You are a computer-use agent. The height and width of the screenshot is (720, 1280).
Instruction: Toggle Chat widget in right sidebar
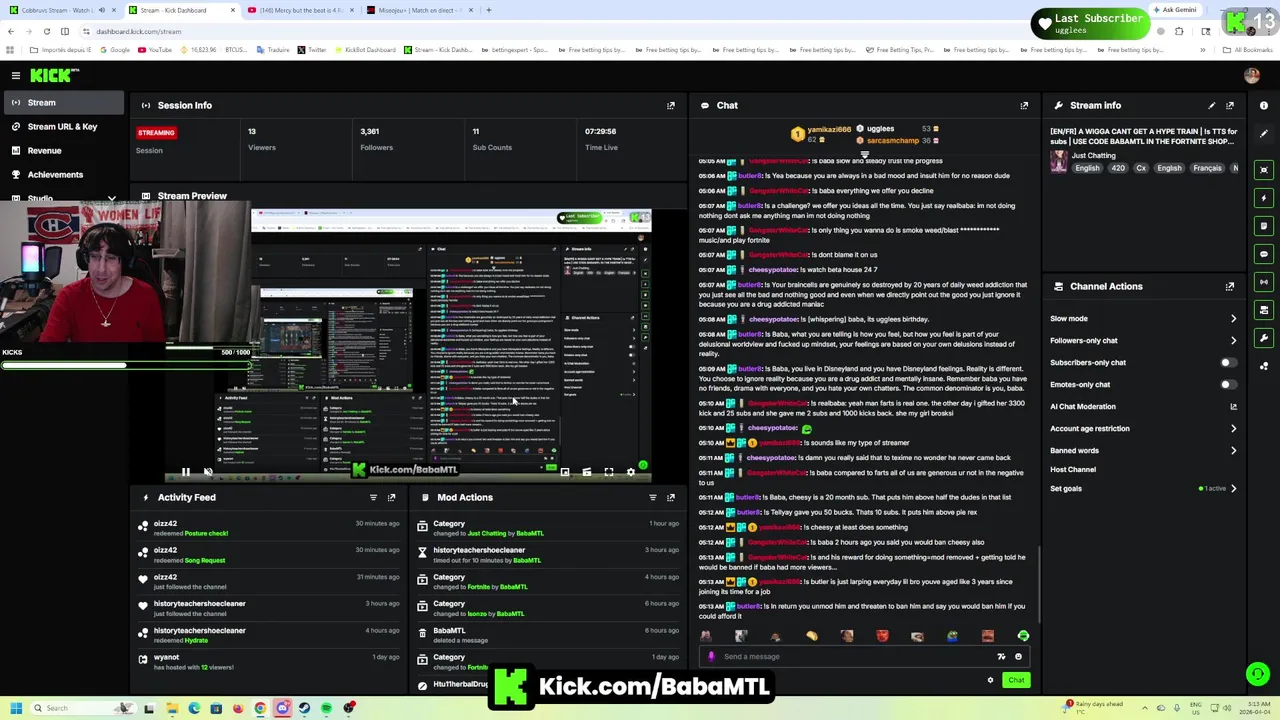click(x=1264, y=254)
